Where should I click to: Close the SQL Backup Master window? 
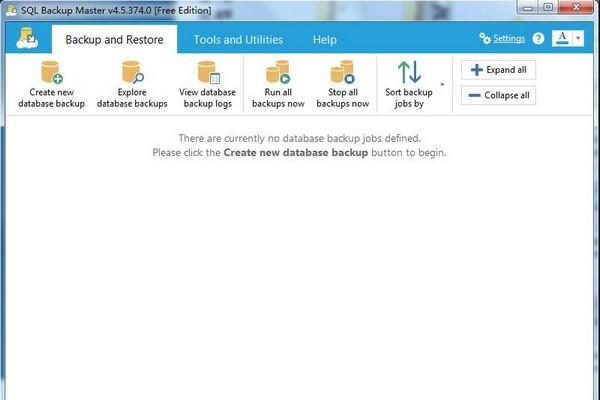click(576, 8)
